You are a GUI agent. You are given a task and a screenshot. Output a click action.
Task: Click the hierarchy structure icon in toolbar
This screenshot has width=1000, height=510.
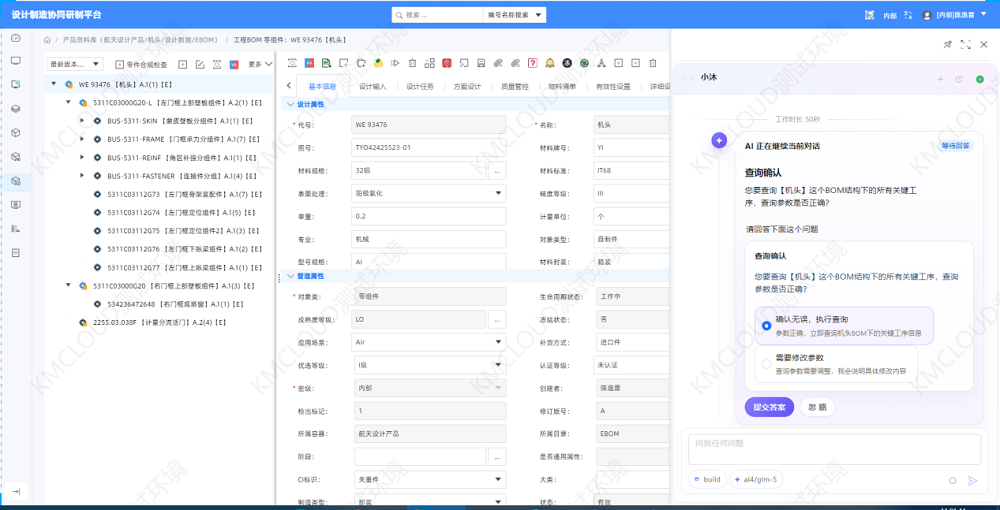click(601, 63)
